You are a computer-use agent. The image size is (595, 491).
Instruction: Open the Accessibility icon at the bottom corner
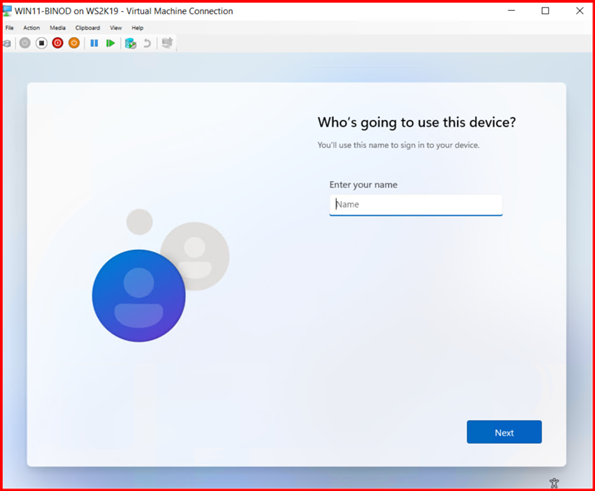(554, 483)
